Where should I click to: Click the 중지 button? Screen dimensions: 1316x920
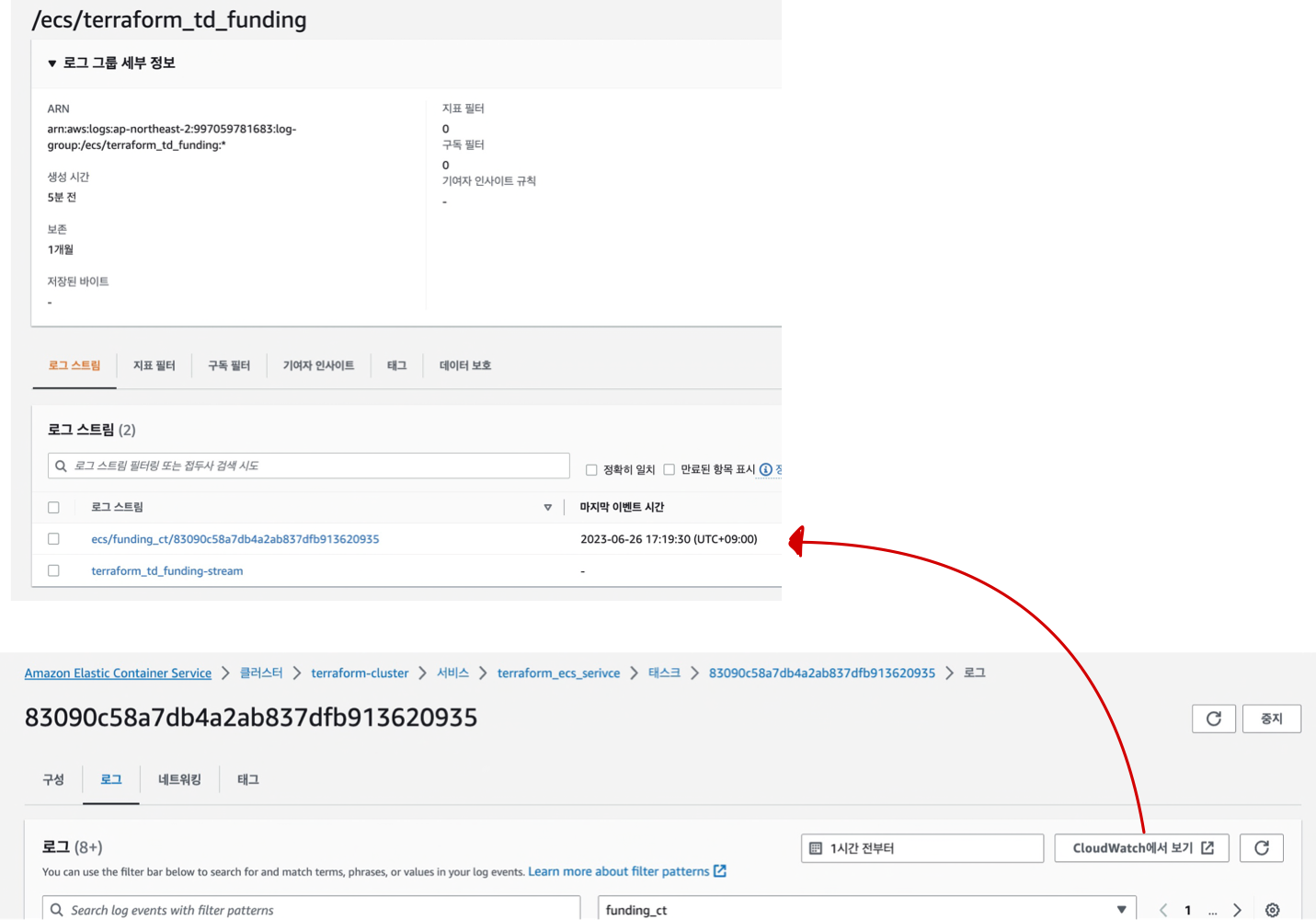[1272, 719]
